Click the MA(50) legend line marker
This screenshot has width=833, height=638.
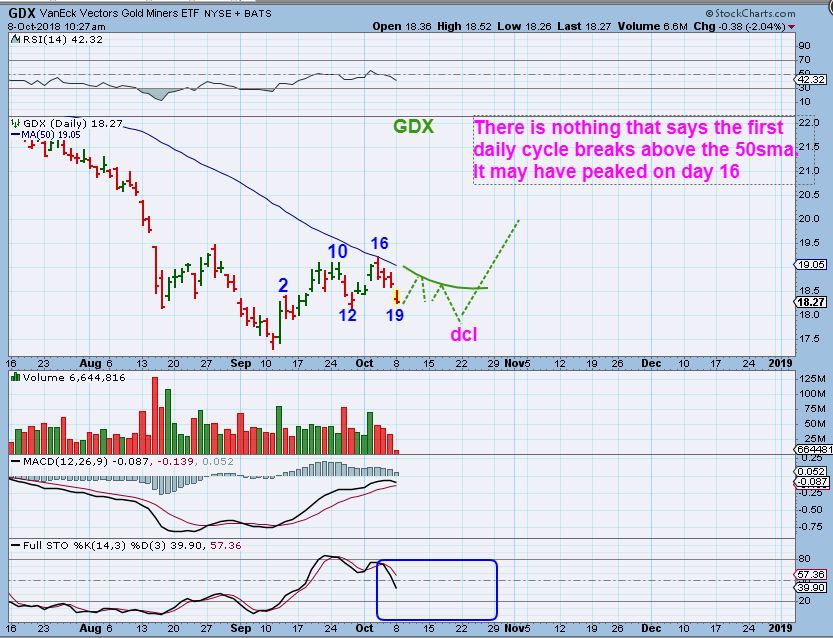pos(16,135)
